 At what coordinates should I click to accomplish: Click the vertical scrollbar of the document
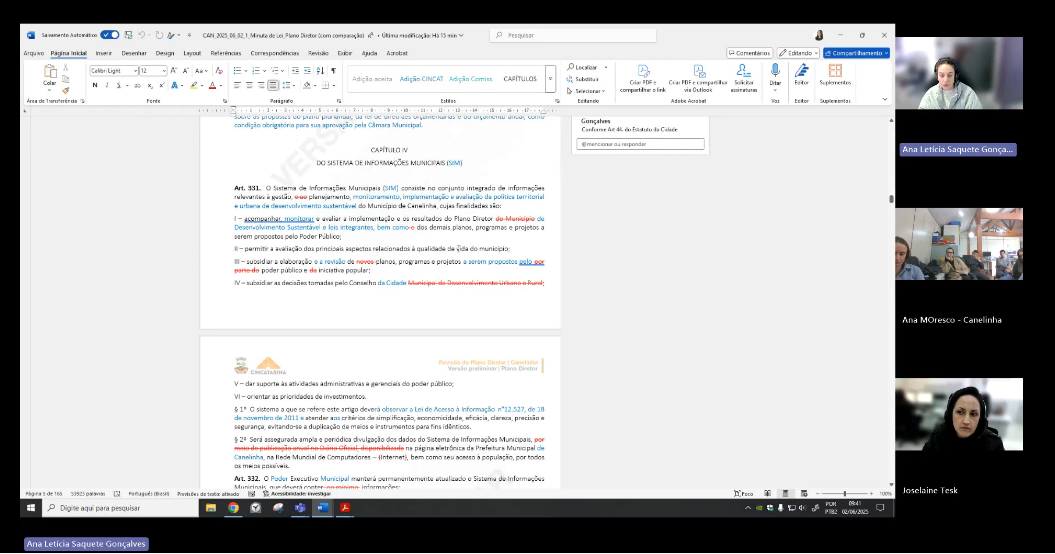892,199
